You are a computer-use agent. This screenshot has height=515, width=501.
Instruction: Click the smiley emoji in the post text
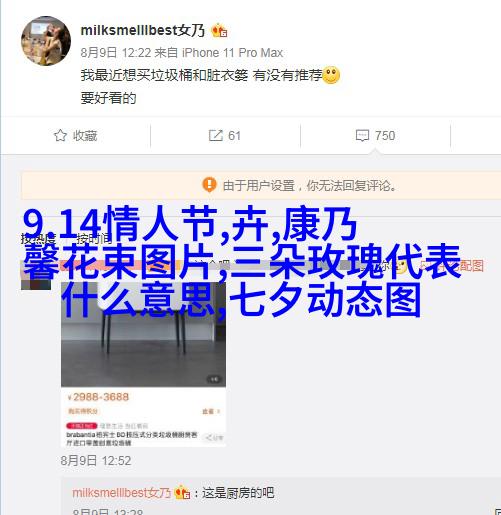point(331,75)
